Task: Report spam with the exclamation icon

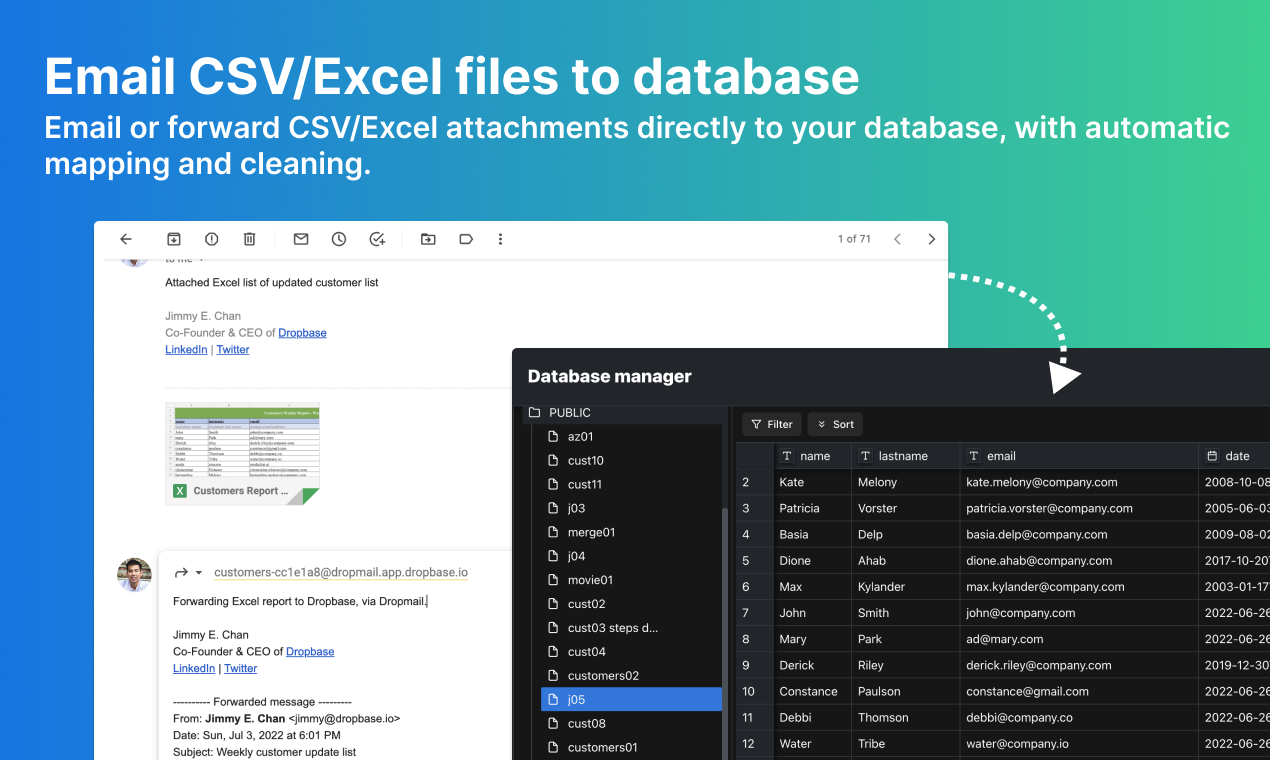Action: point(211,239)
